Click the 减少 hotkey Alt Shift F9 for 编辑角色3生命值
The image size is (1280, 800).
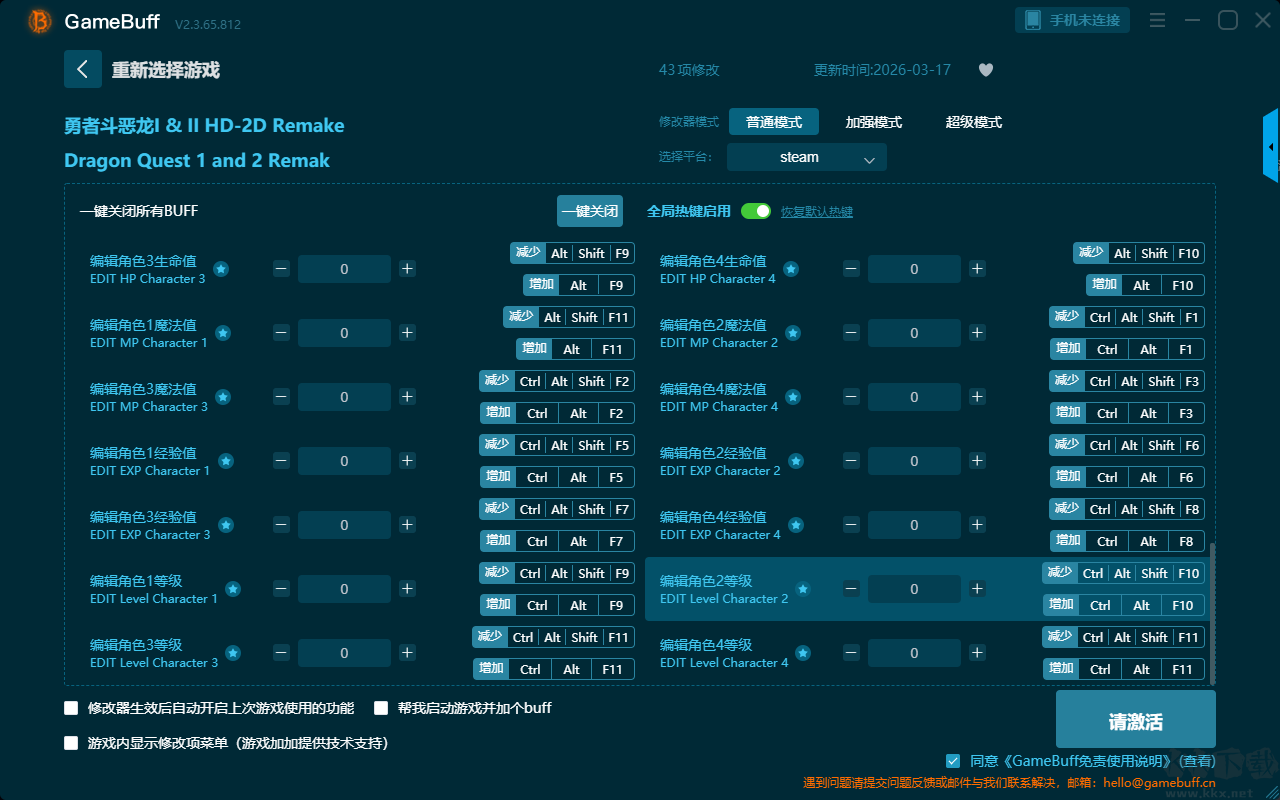click(x=572, y=253)
